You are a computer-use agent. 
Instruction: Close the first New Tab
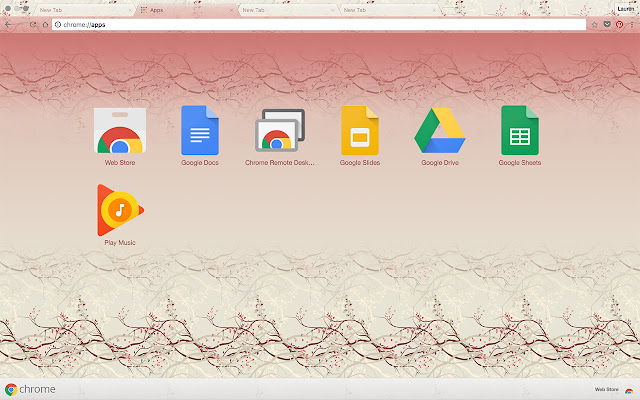130,10
